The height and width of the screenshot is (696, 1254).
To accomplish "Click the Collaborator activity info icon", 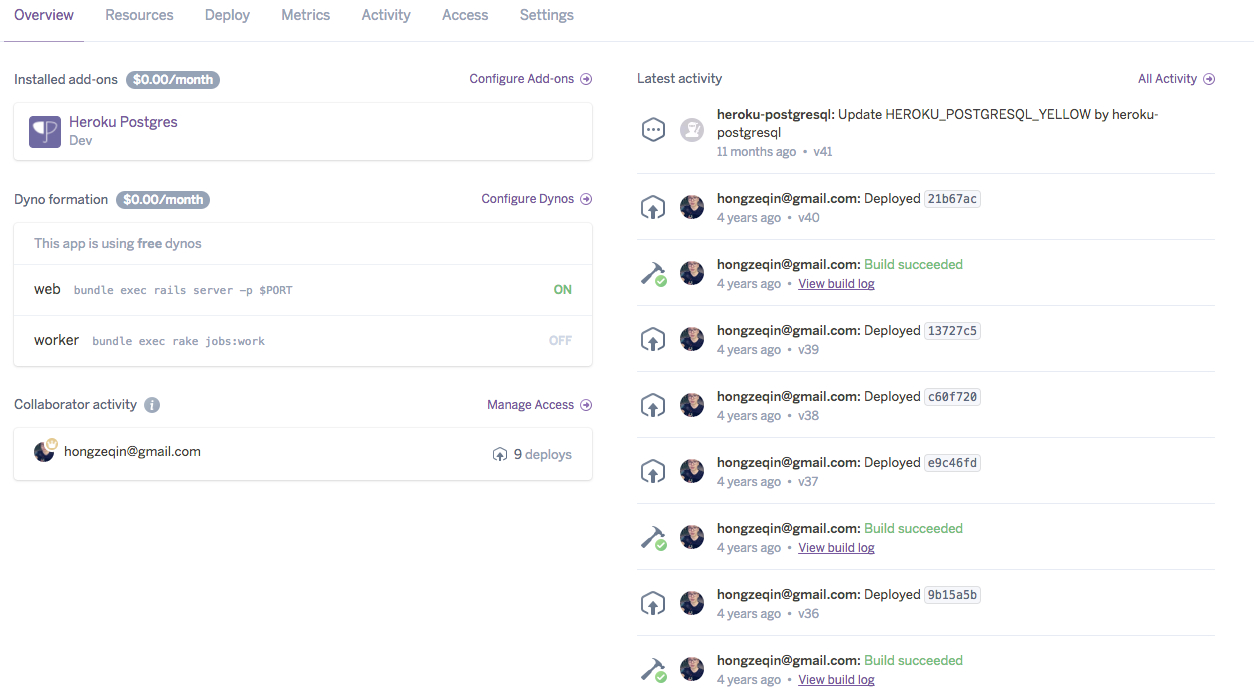I will click(152, 405).
